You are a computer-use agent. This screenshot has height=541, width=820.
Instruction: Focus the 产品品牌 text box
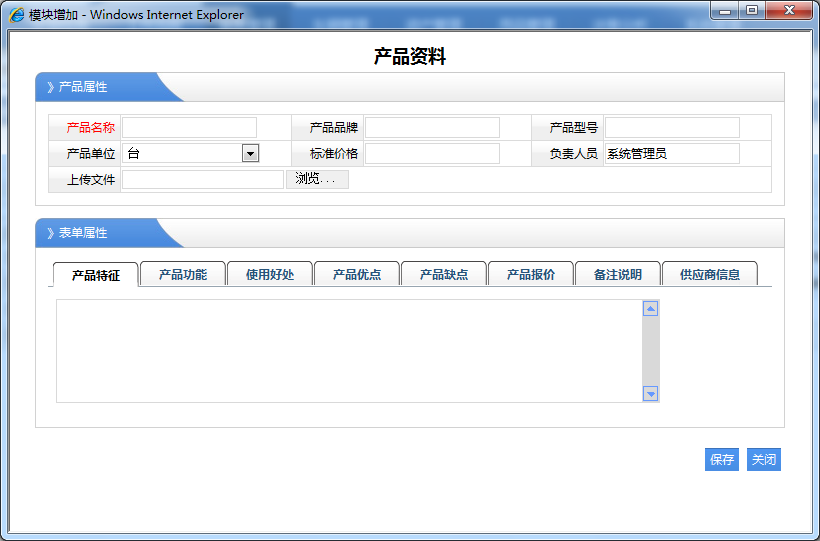click(432, 127)
